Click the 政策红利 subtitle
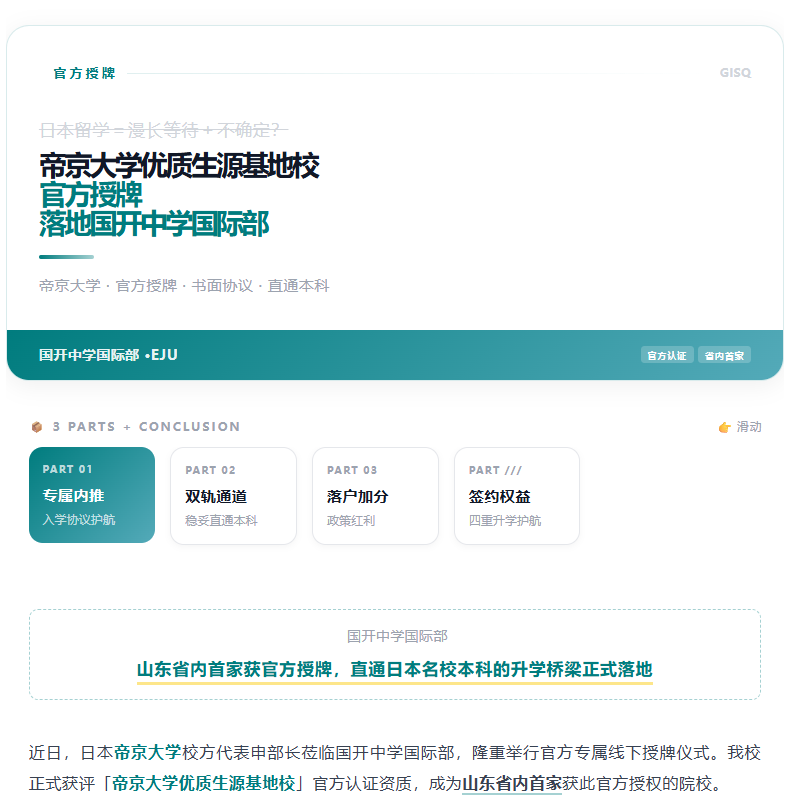Viewport: 802px width, 803px height. (351, 521)
